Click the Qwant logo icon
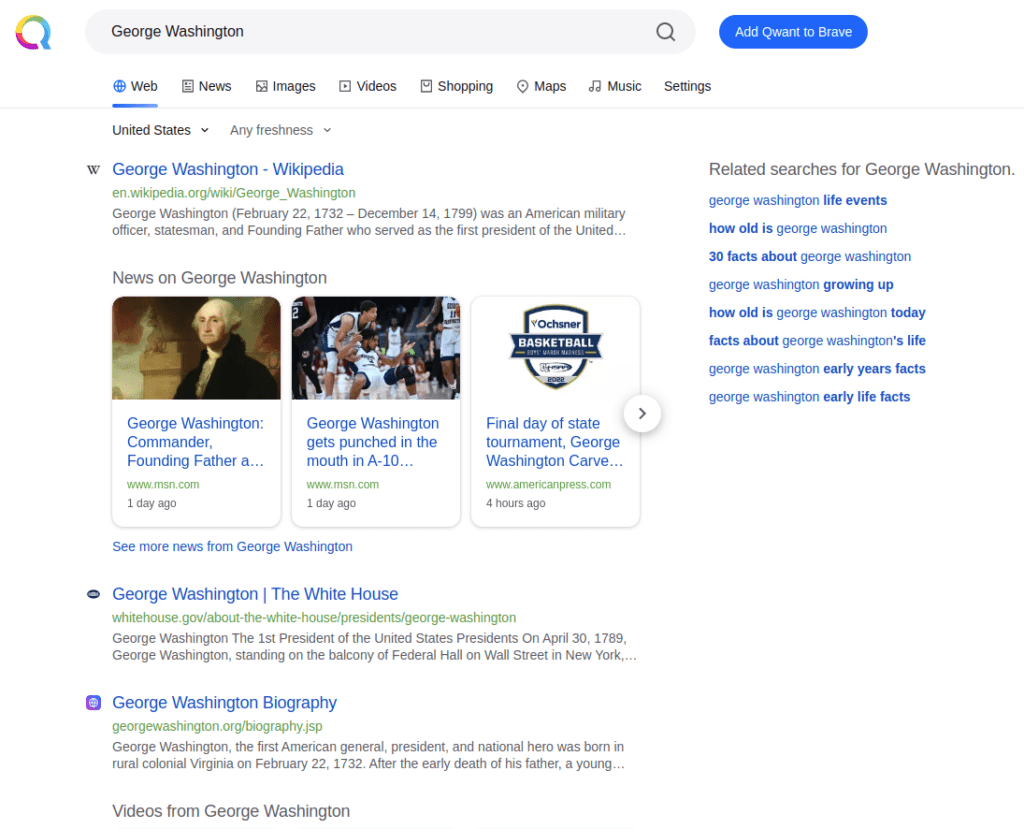The image size is (1024, 829). [x=33, y=32]
